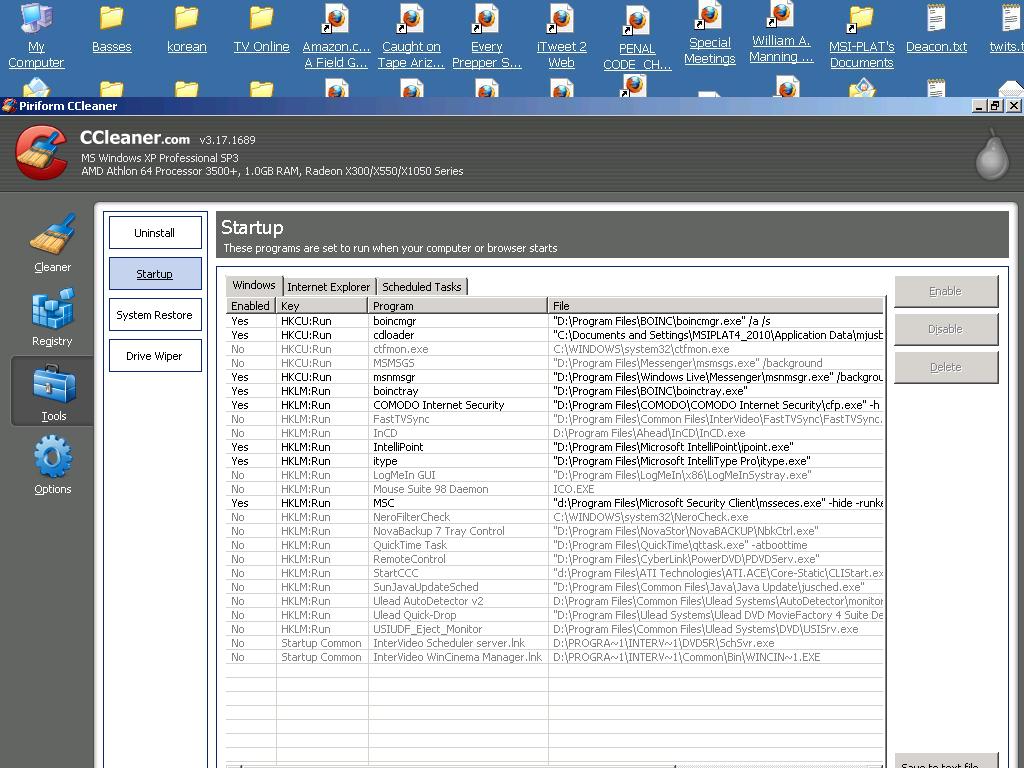The image size is (1024, 768).
Task: Open the System Restore tool
Action: (155, 315)
